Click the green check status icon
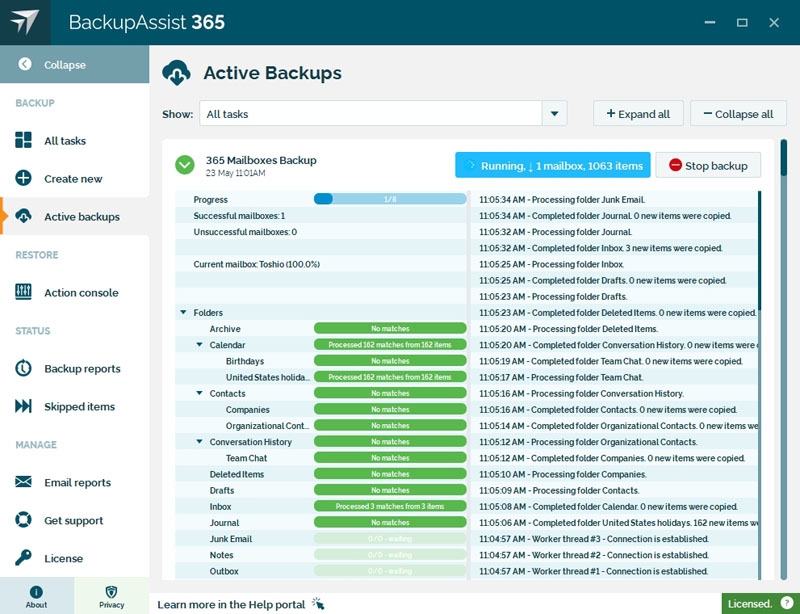The image size is (800, 614). pos(185,165)
